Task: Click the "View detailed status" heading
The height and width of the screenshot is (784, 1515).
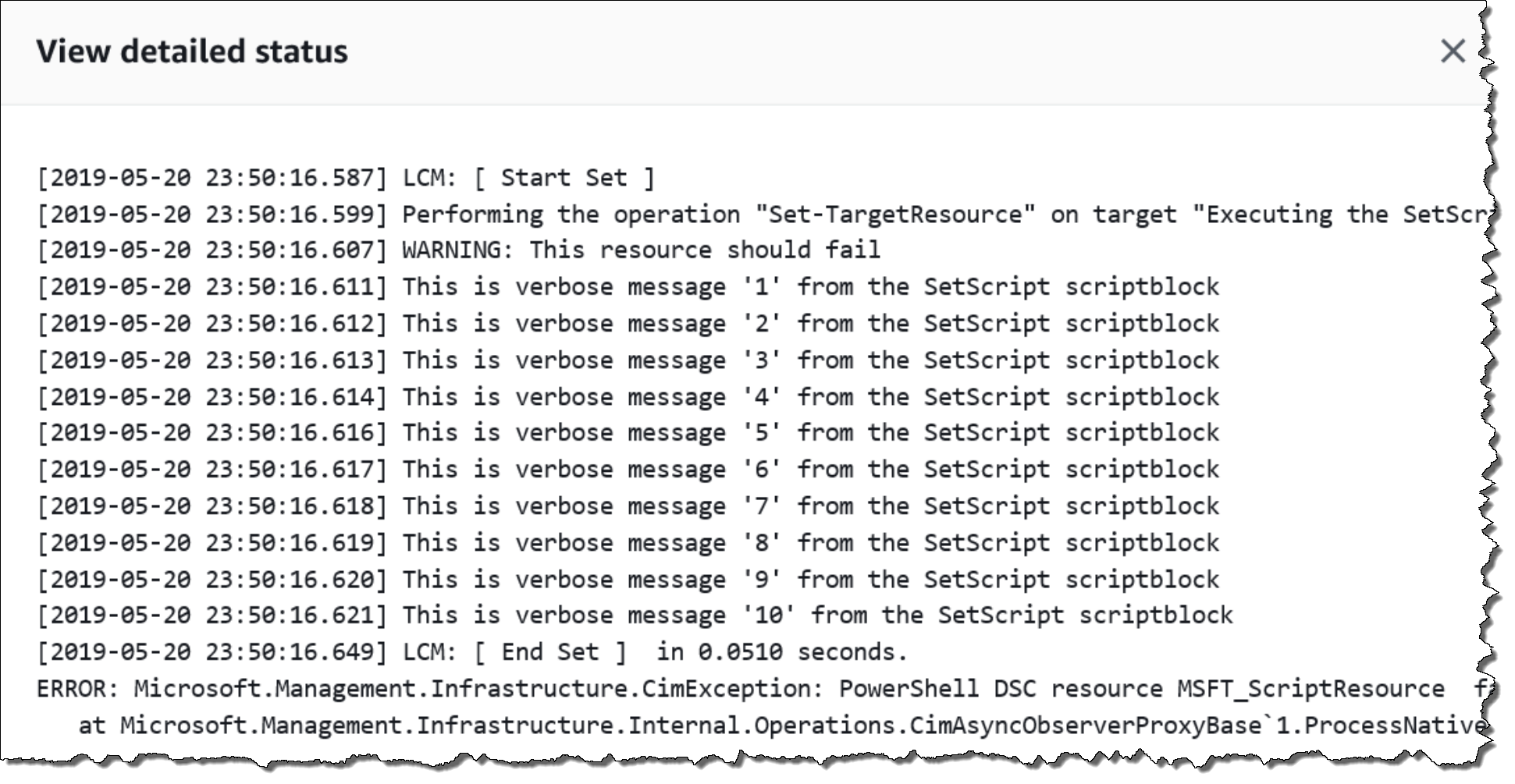Action: [x=192, y=51]
